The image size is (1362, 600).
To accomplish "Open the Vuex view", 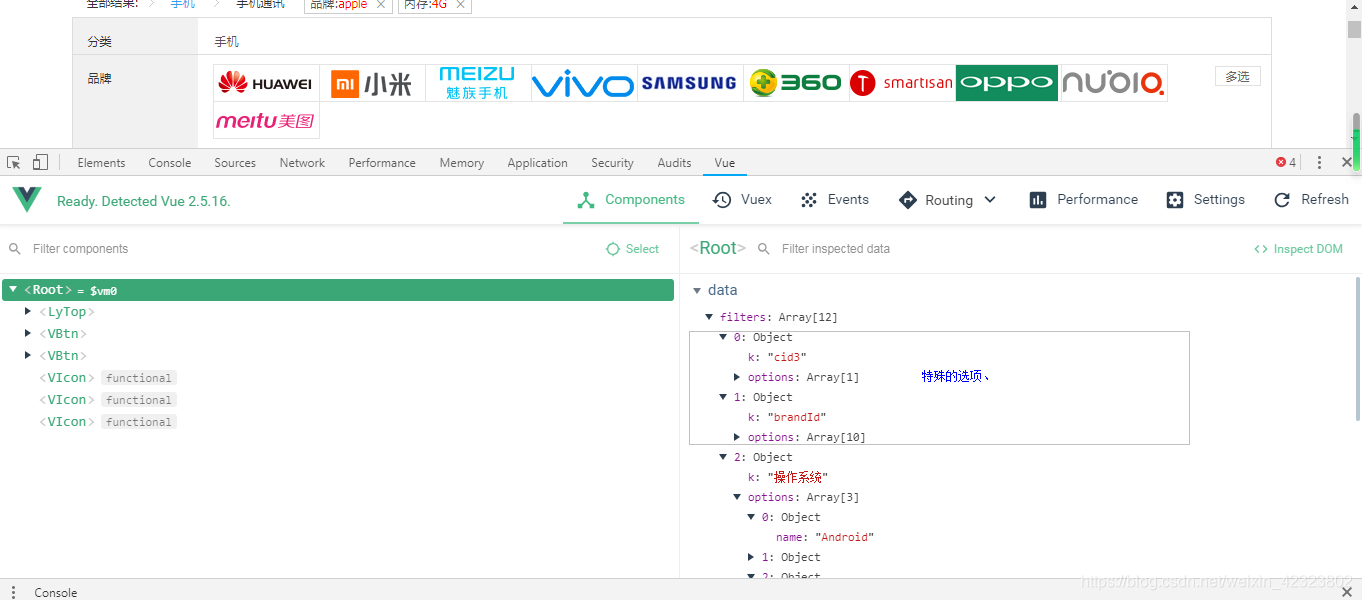I will (742, 200).
